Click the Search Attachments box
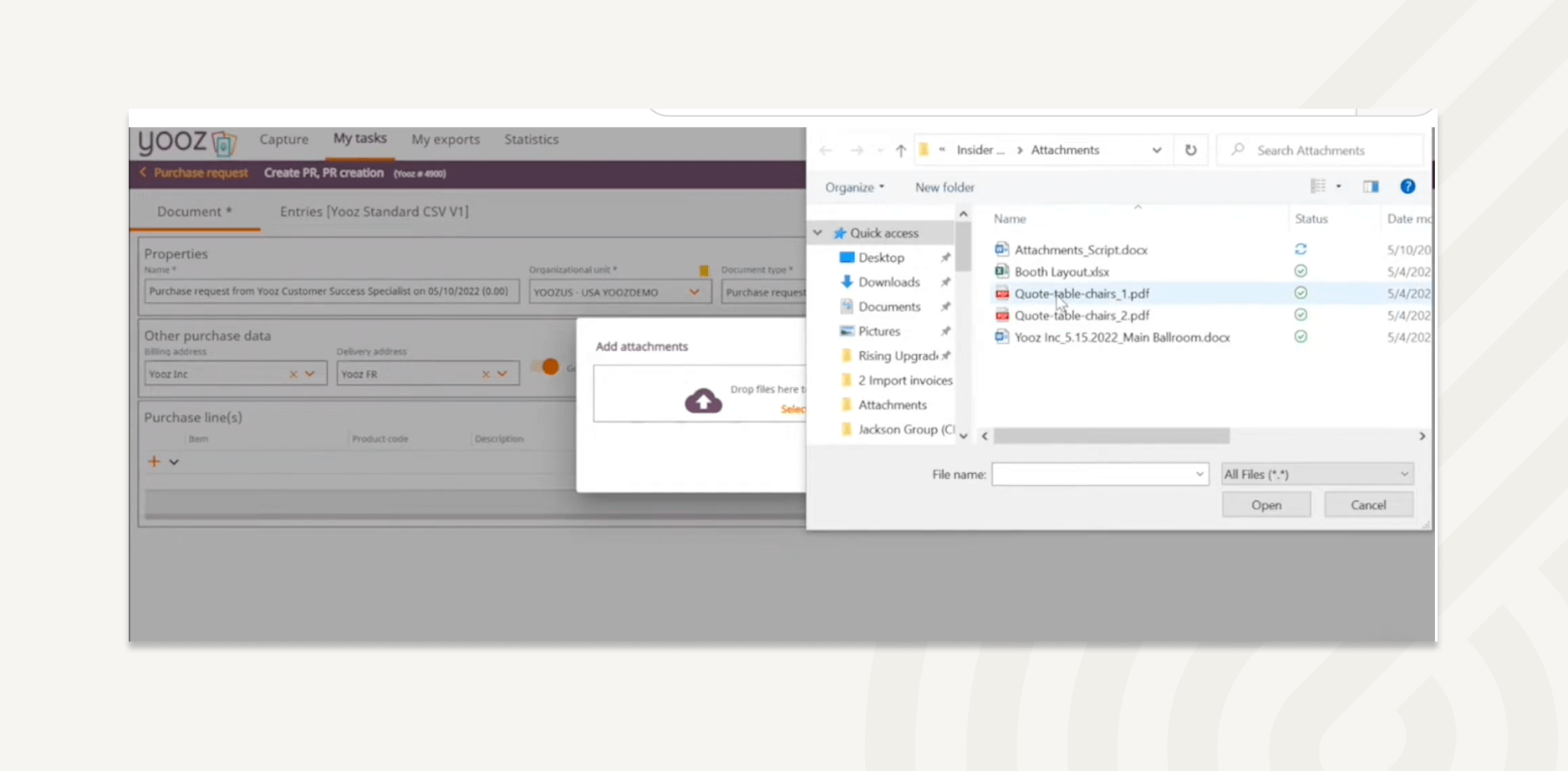Image resolution: width=1568 pixels, height=771 pixels. click(1320, 151)
